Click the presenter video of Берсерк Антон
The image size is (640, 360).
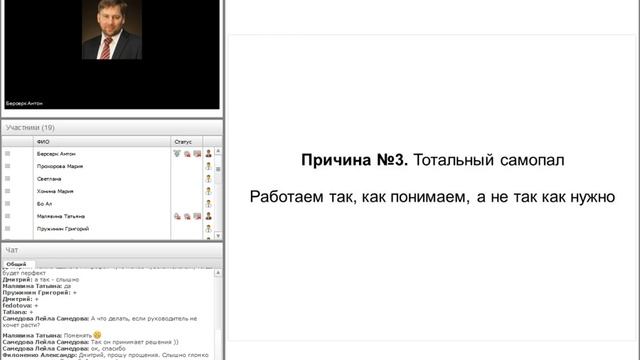tap(112, 54)
